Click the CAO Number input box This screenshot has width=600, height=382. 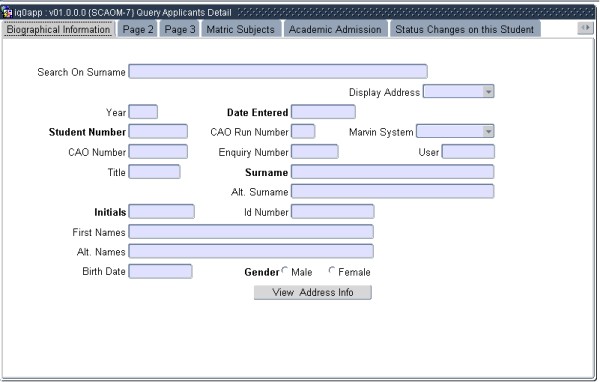[158, 152]
